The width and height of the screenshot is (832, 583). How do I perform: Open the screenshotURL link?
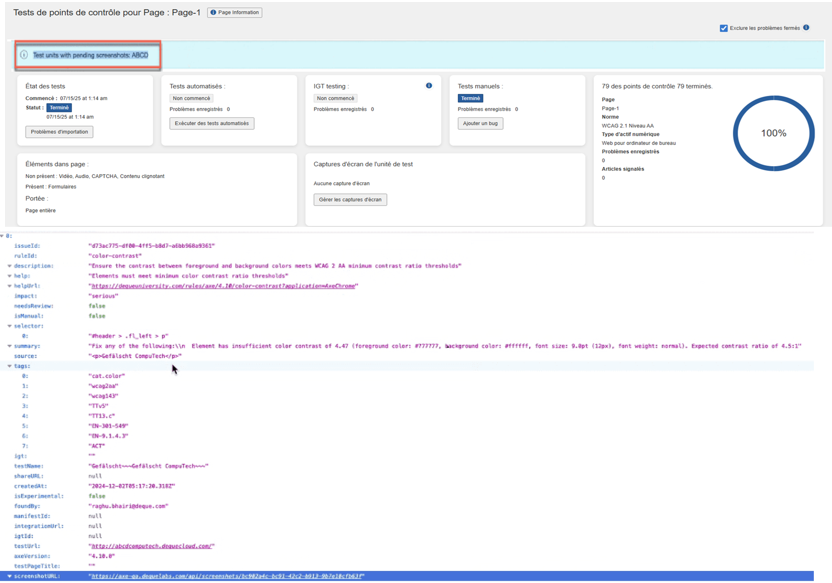pyautogui.click(x=226, y=576)
